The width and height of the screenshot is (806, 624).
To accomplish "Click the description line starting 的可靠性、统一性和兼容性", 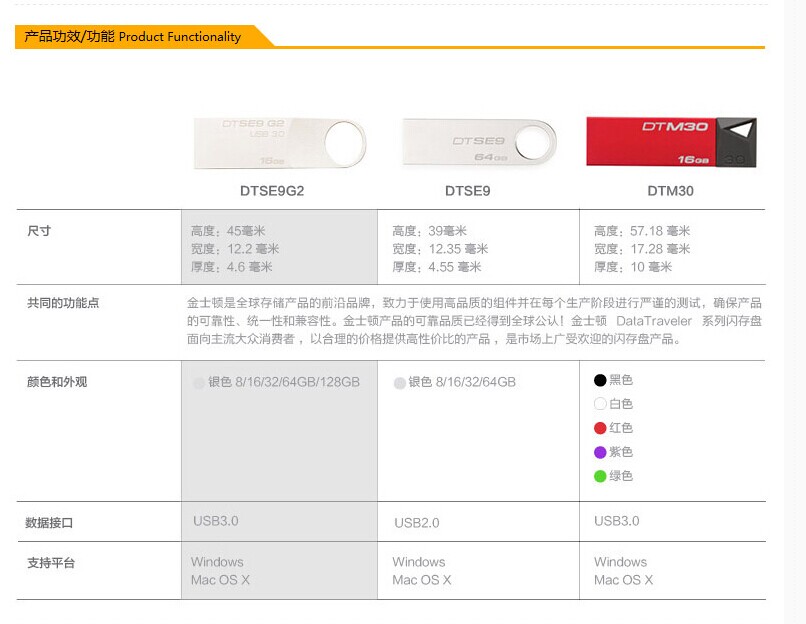I will pyautogui.click(x=474, y=321).
